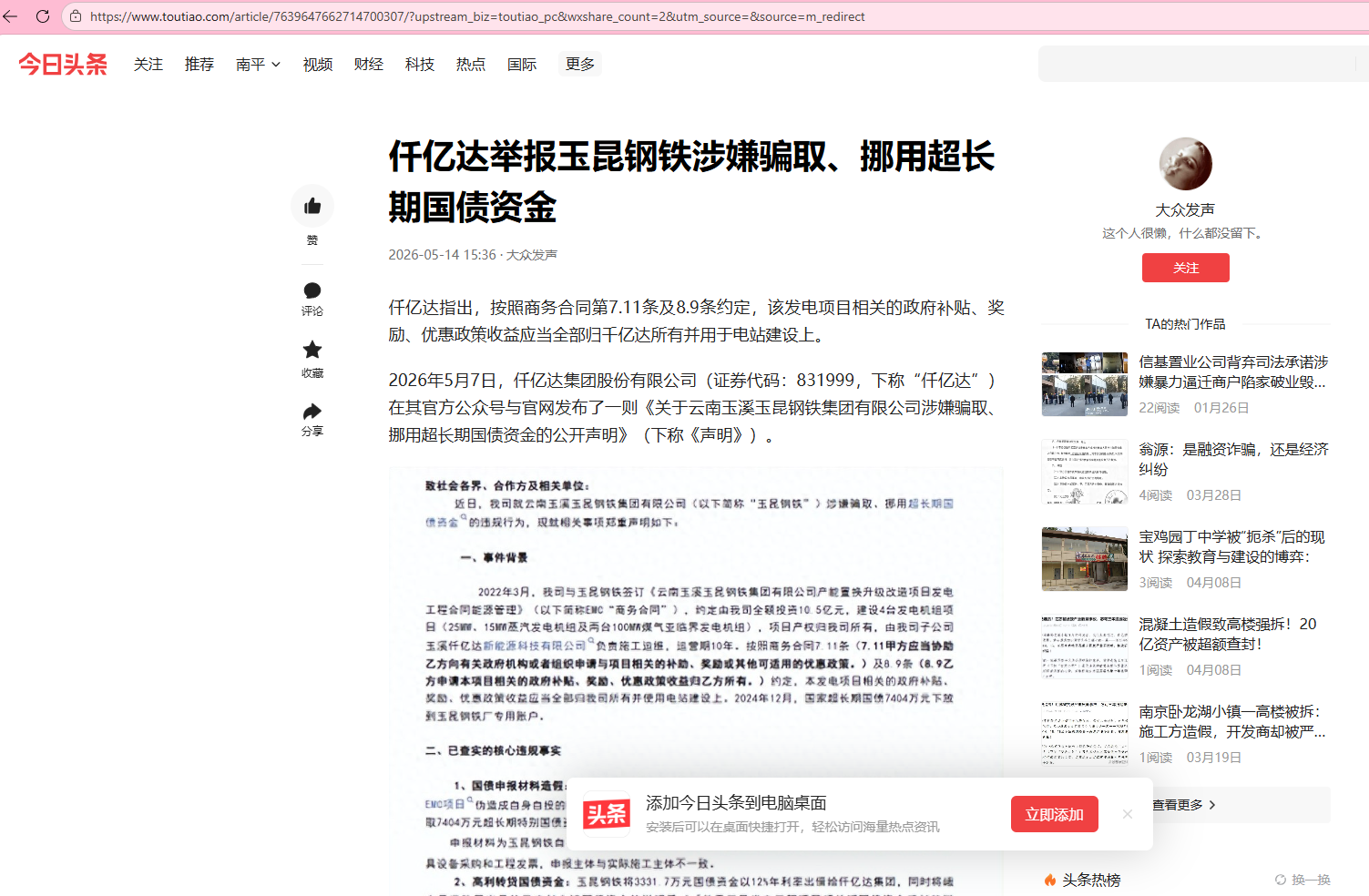Click the article headline 仟亿达举报玉昆钢铁
The width and height of the screenshot is (1369, 896).
[691, 182]
